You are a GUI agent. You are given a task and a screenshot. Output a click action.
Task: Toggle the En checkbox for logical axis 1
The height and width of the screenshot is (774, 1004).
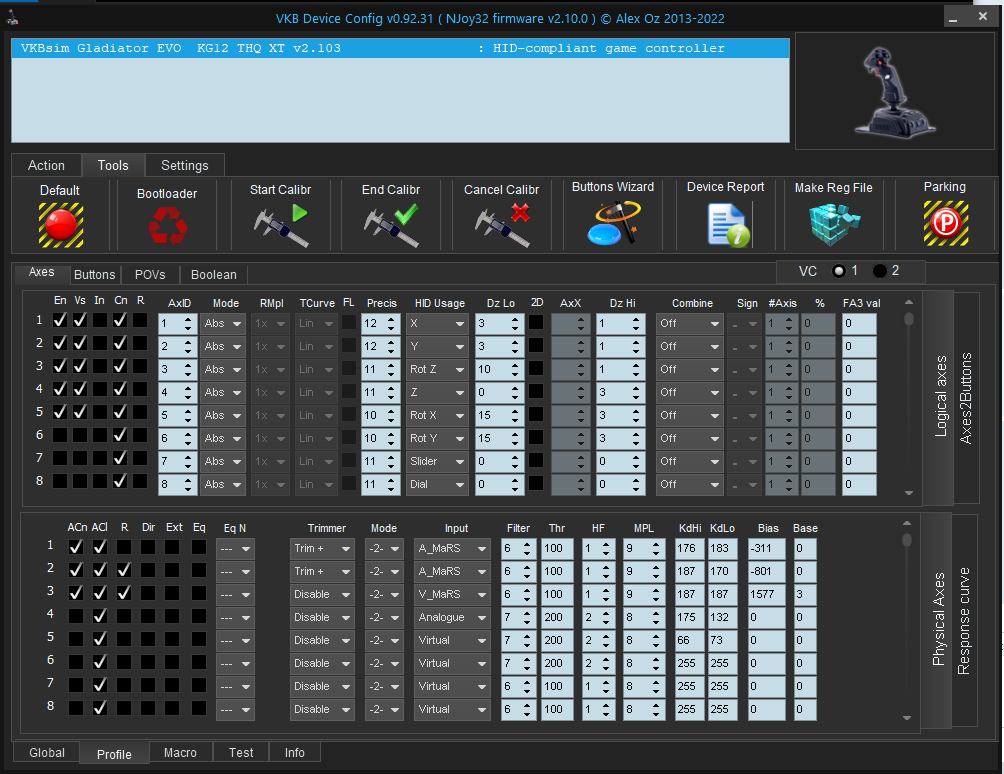click(x=60, y=321)
